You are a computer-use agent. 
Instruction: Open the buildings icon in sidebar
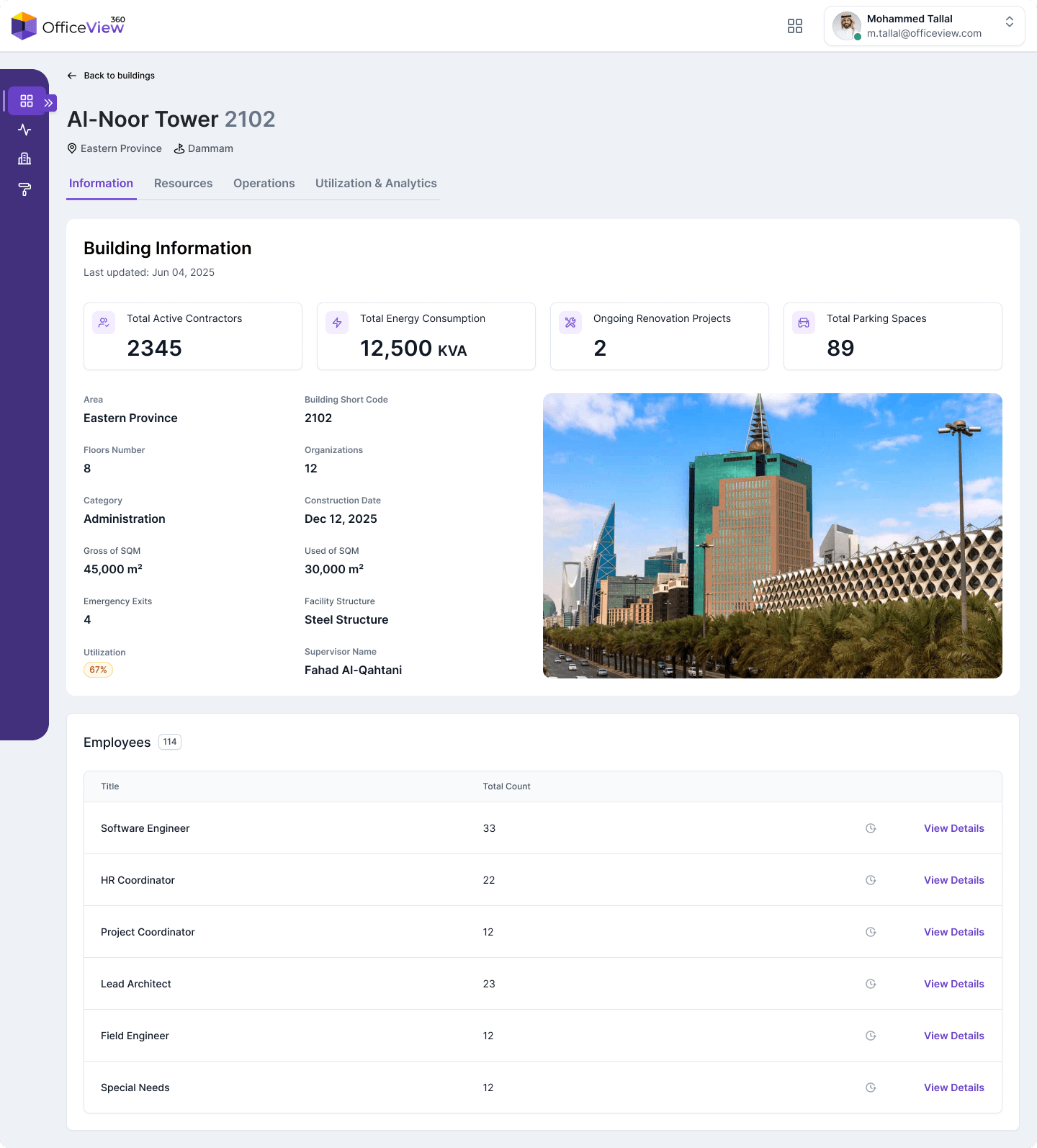click(x=24, y=159)
